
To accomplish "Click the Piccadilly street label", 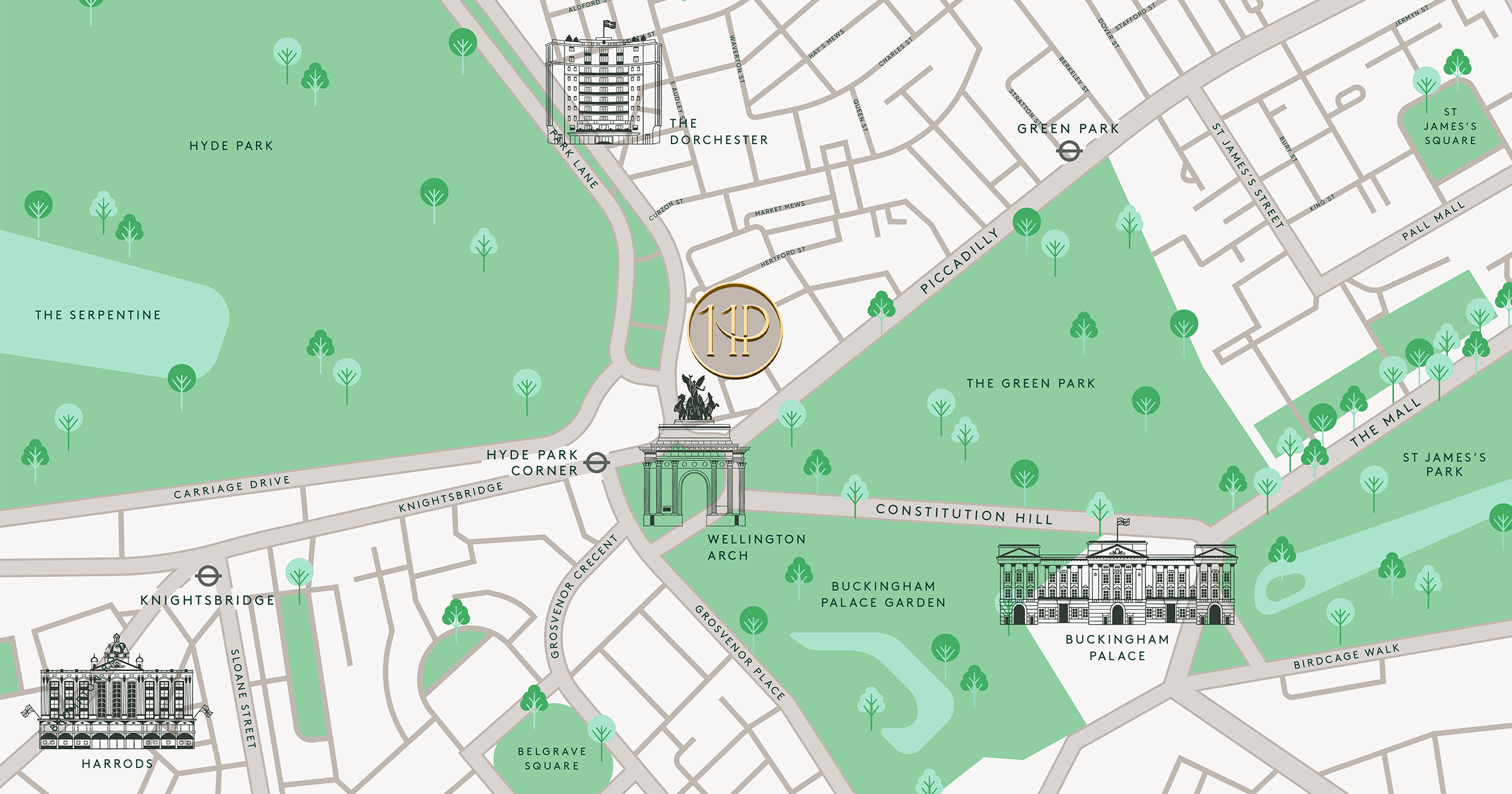I will [959, 261].
